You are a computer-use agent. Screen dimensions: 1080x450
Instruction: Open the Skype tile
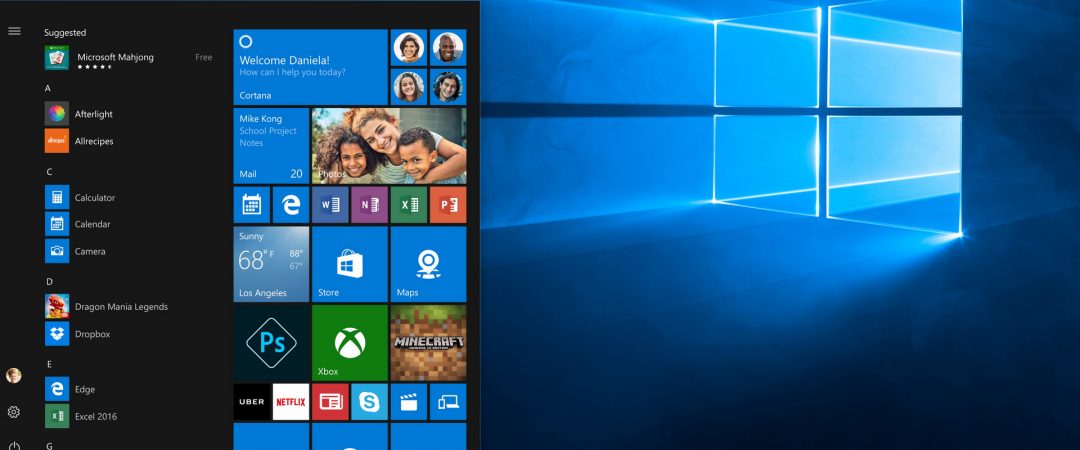(x=369, y=402)
